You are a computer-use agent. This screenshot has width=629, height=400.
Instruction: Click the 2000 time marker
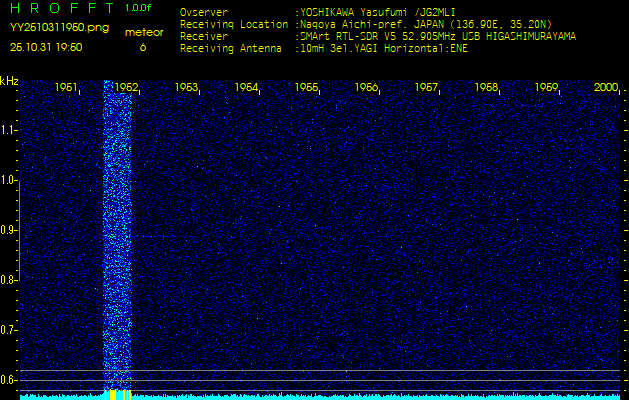pyautogui.click(x=605, y=88)
